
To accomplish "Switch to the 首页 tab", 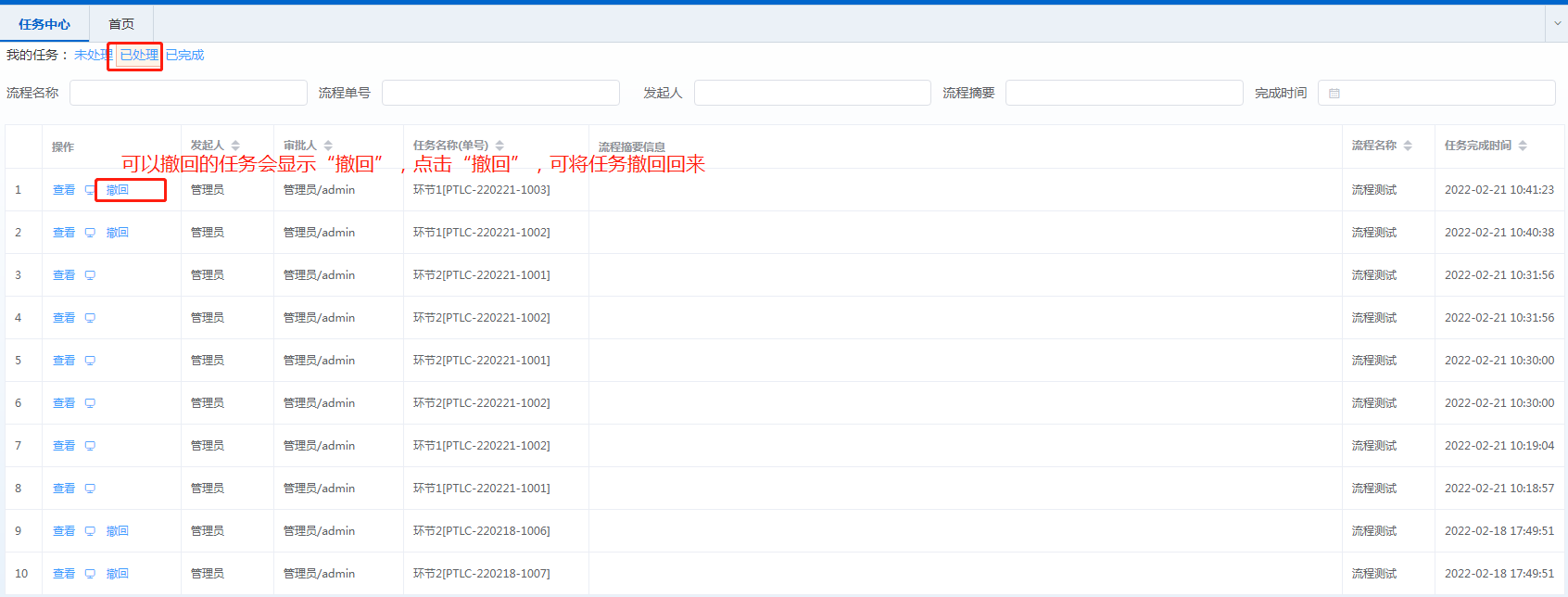I will pyautogui.click(x=121, y=24).
